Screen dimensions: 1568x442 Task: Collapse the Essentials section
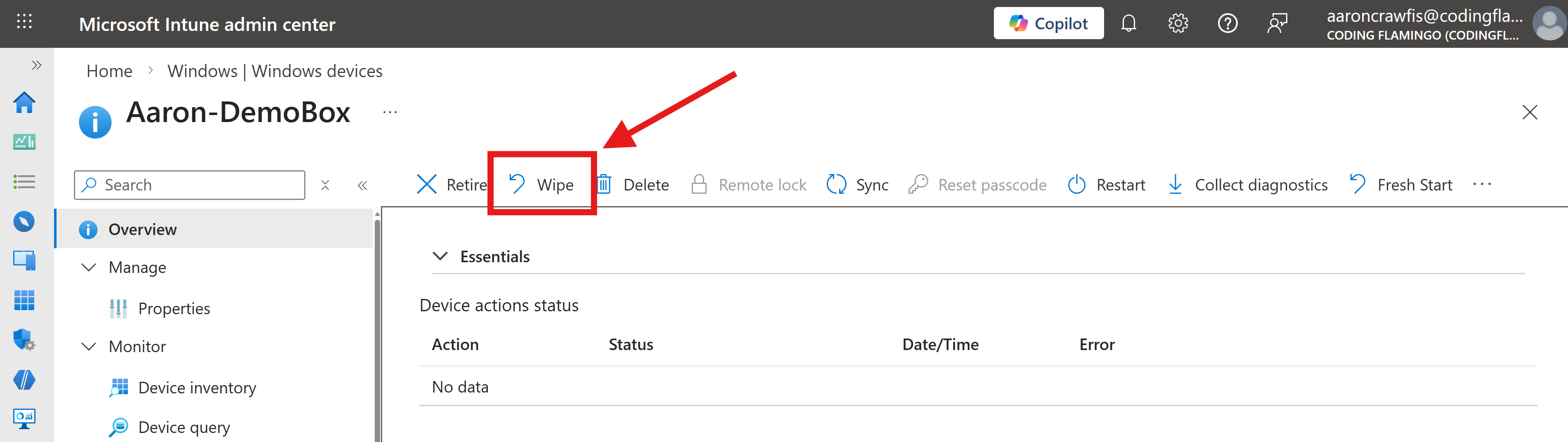point(441,256)
